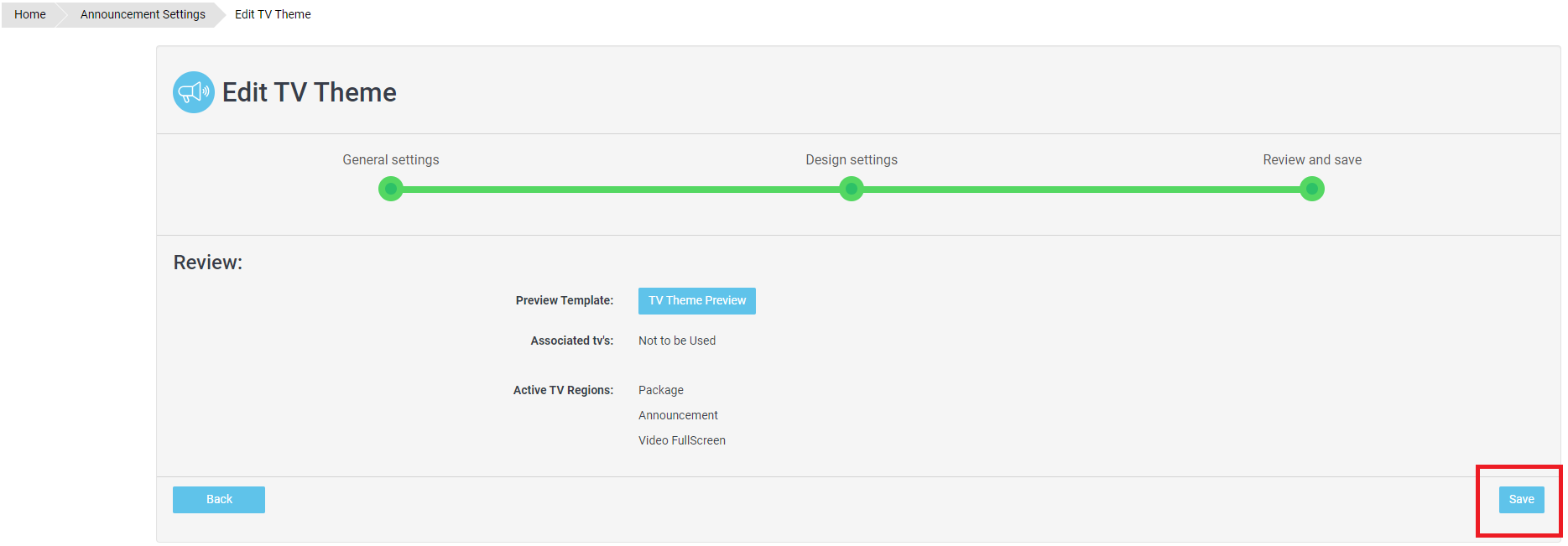This screenshot has height=546, width=1568.
Task: Select the General settings step circle
Action: point(391,189)
